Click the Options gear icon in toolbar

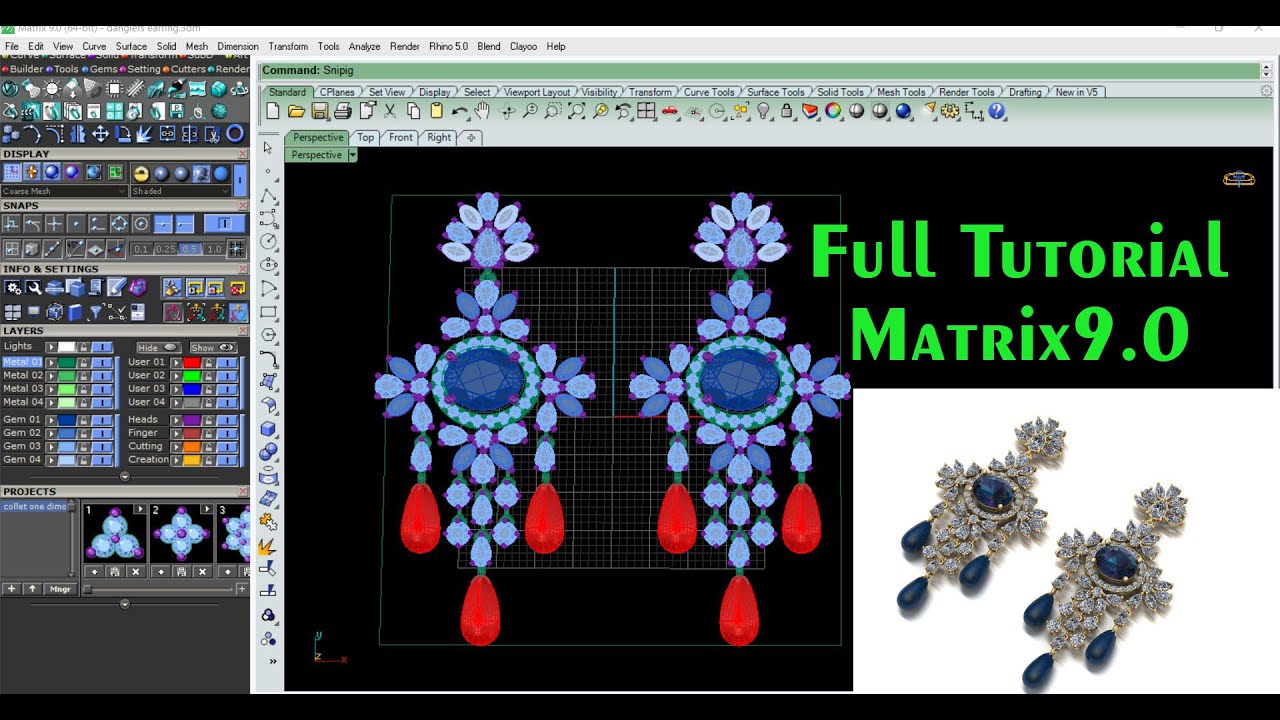click(950, 111)
